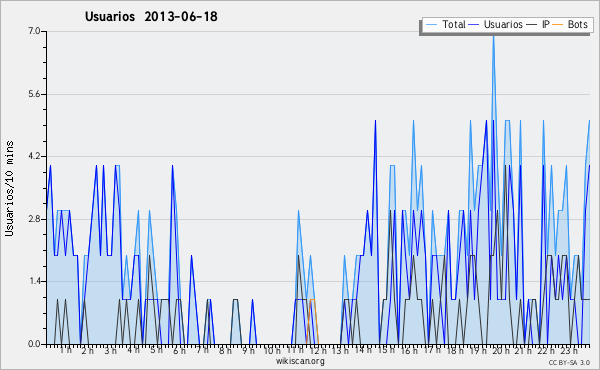Click the '11 h' x-axis label

pos(295,350)
